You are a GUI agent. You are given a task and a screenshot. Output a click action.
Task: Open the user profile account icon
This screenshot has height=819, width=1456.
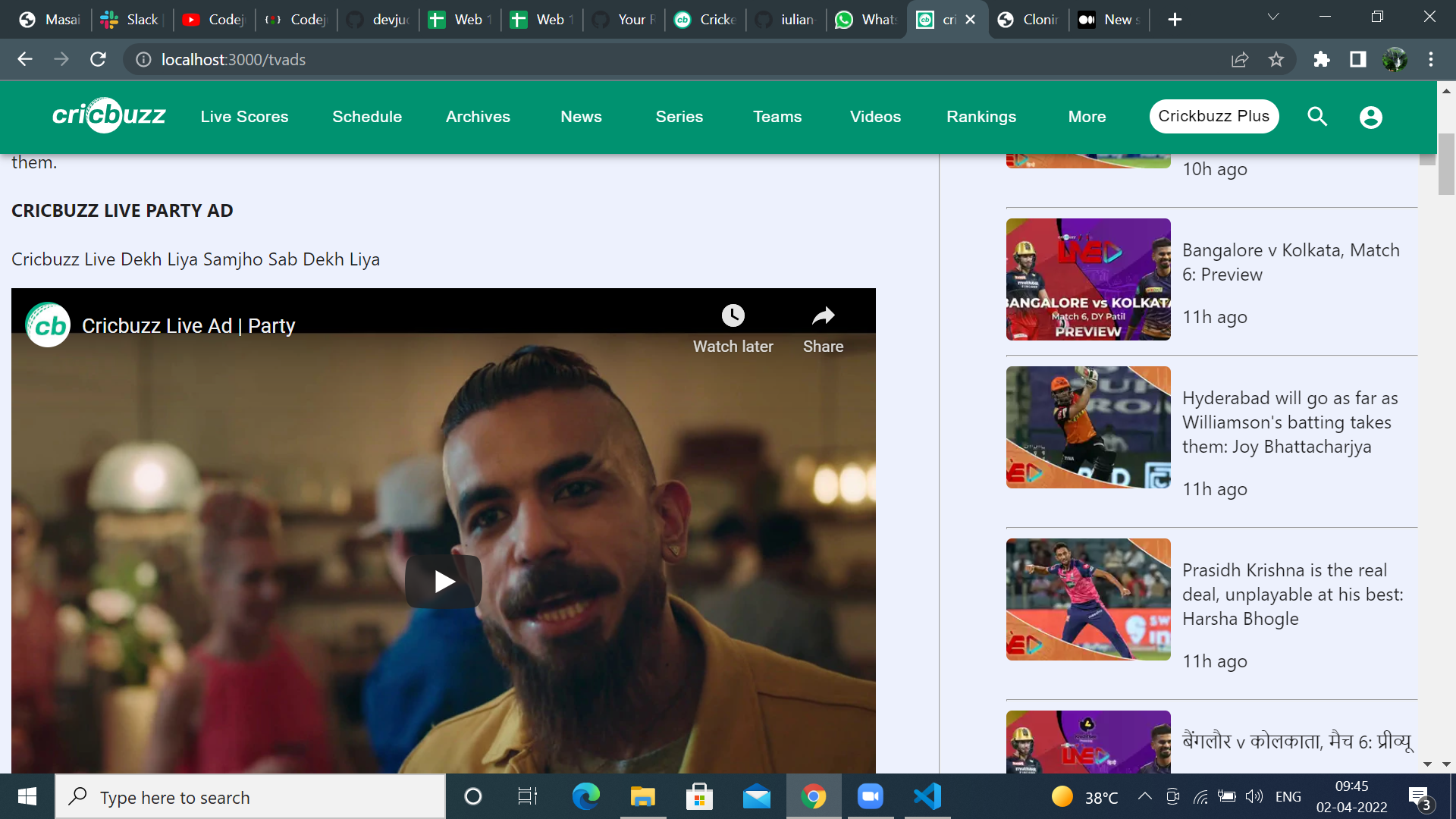click(1370, 117)
